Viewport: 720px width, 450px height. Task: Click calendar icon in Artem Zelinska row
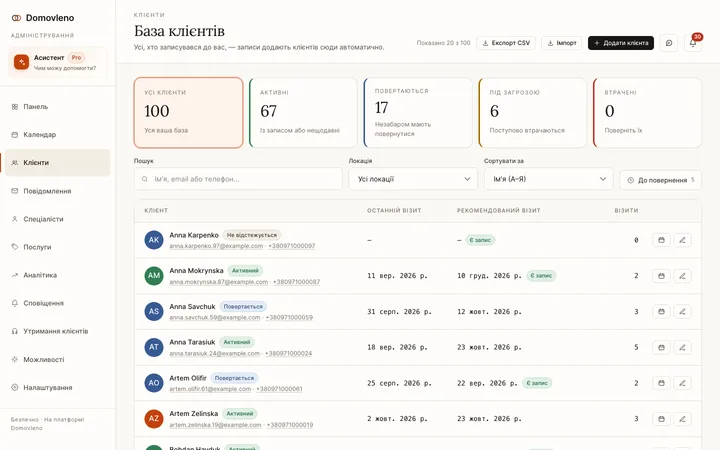tap(661, 419)
